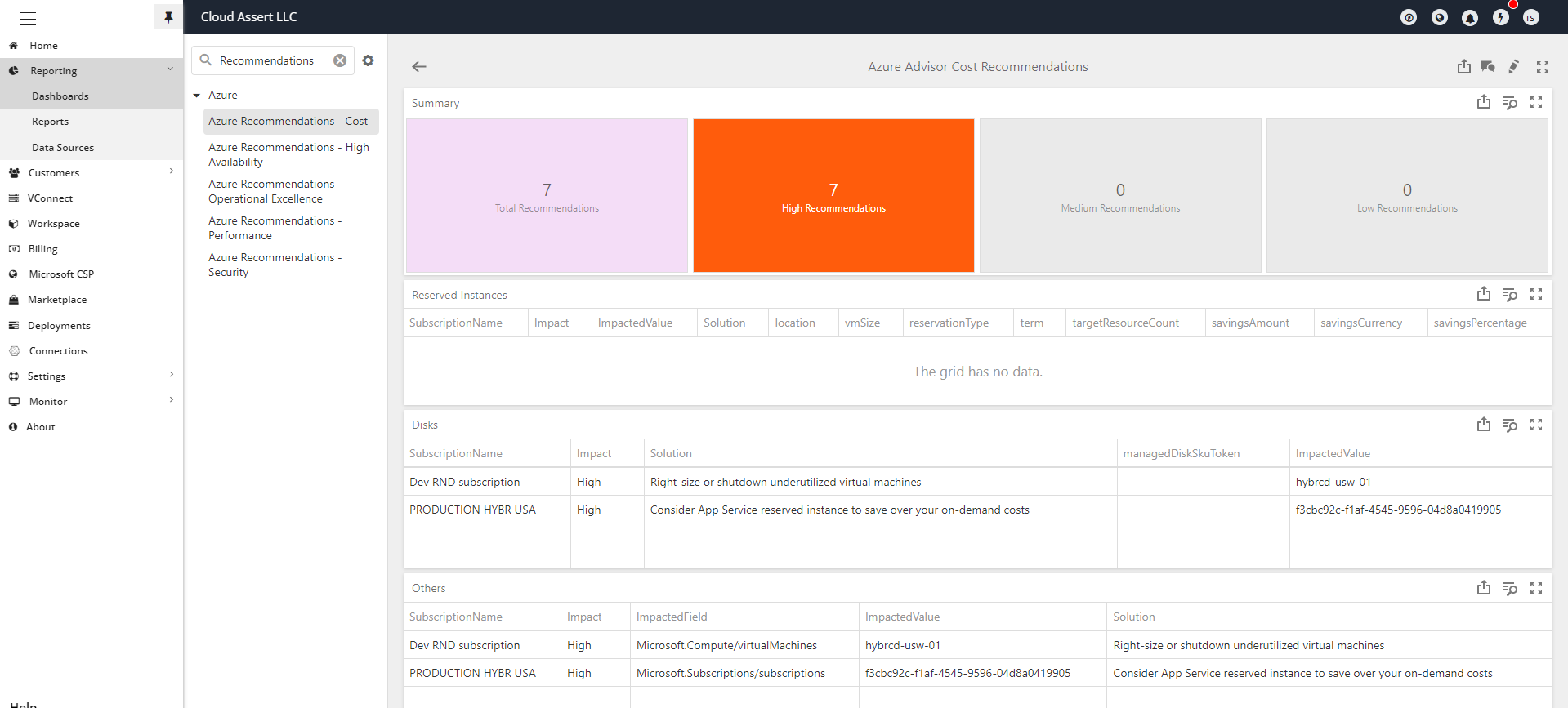Click the globe icon in header
1568x708 pixels.
(1440, 18)
